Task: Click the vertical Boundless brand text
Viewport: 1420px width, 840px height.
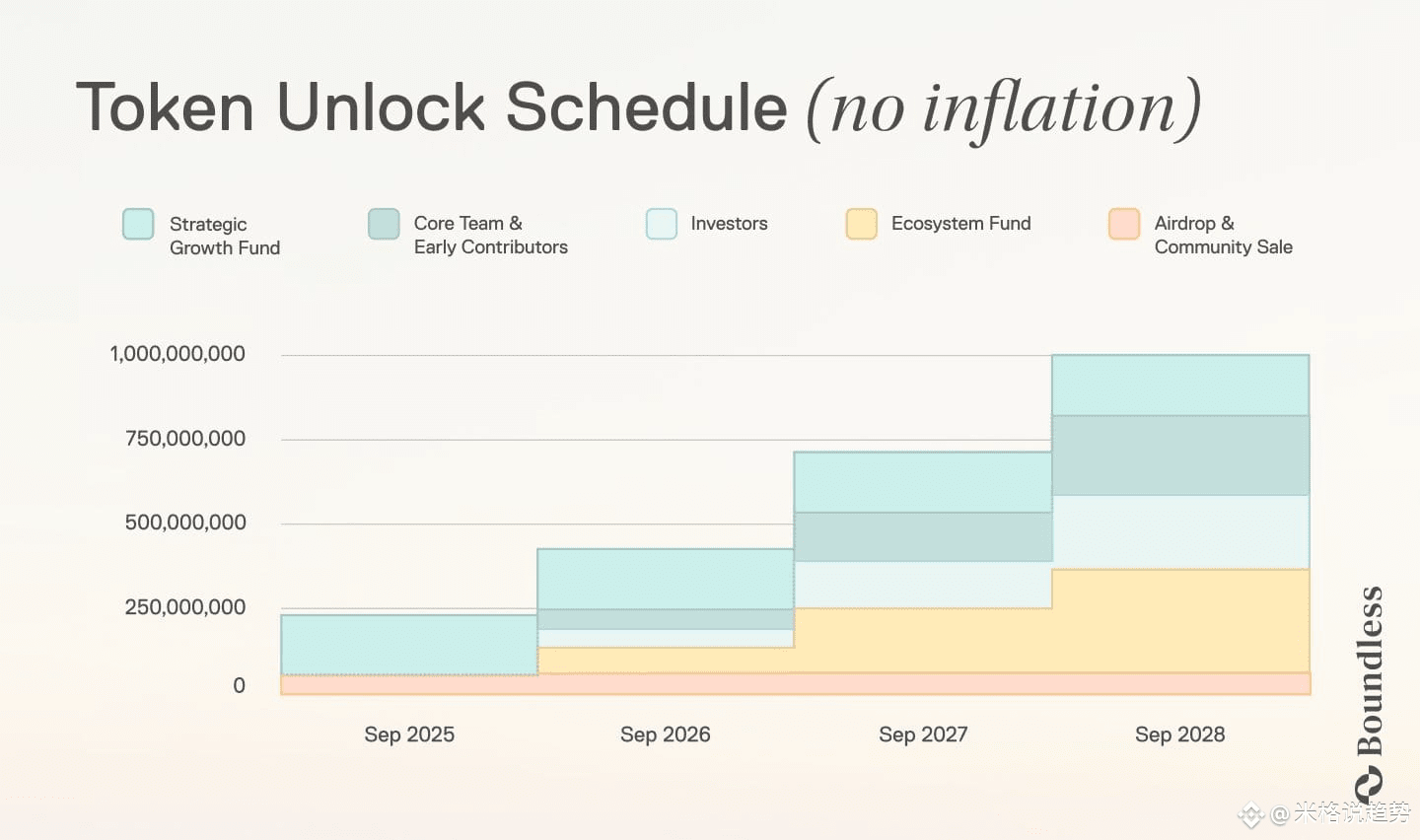Action: (1370, 671)
